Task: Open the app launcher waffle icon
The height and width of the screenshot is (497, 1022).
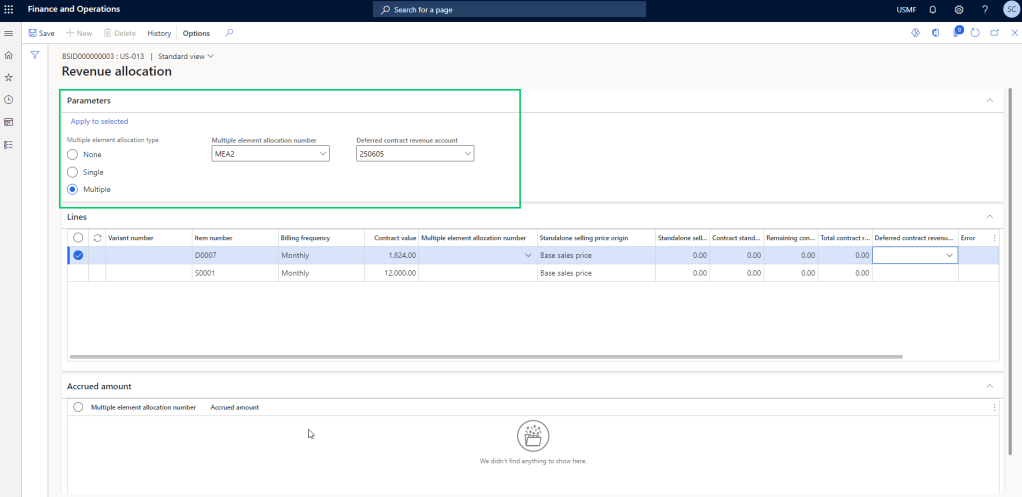Action: pos(9,9)
